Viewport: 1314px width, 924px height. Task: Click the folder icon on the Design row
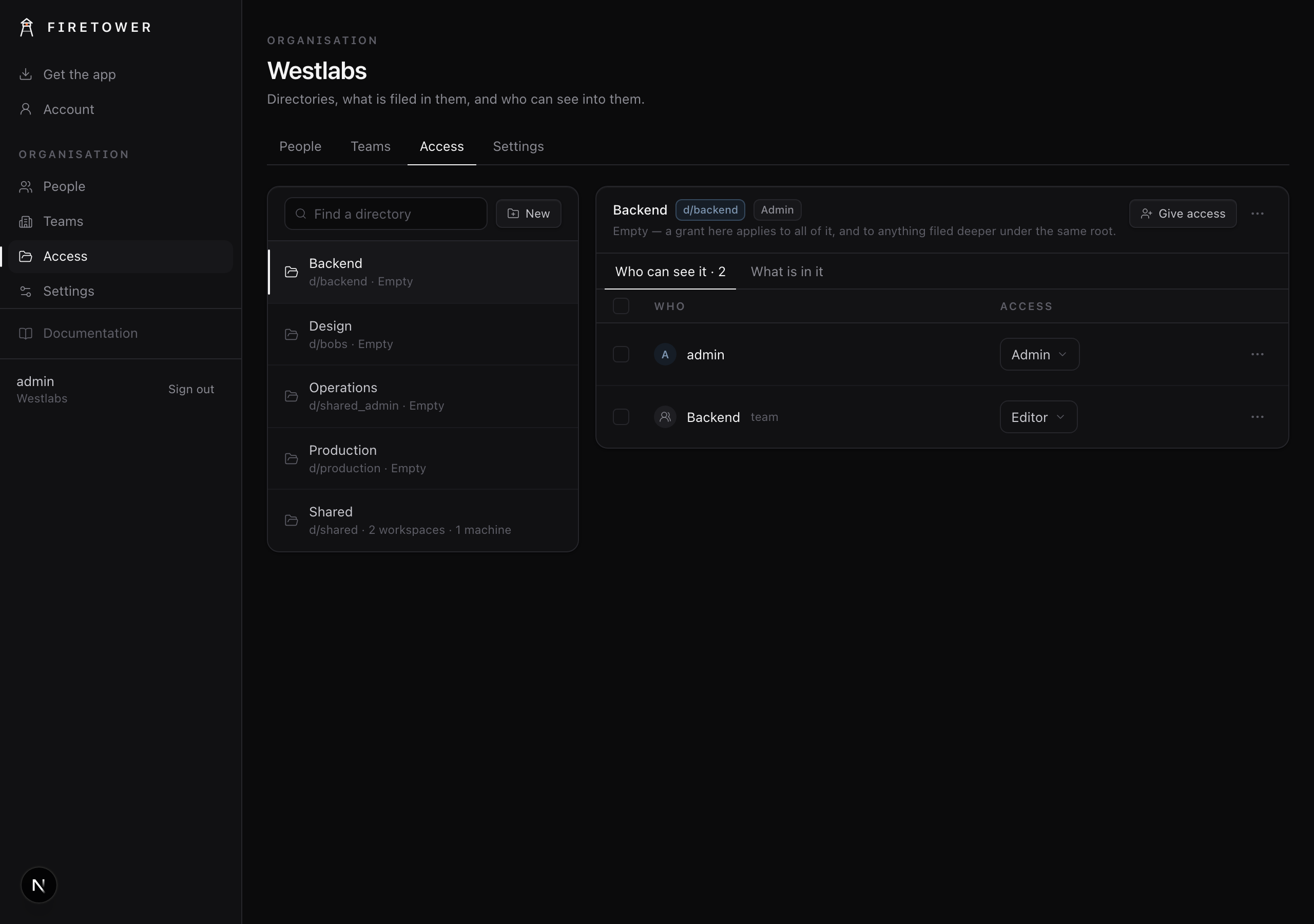tap(292, 334)
